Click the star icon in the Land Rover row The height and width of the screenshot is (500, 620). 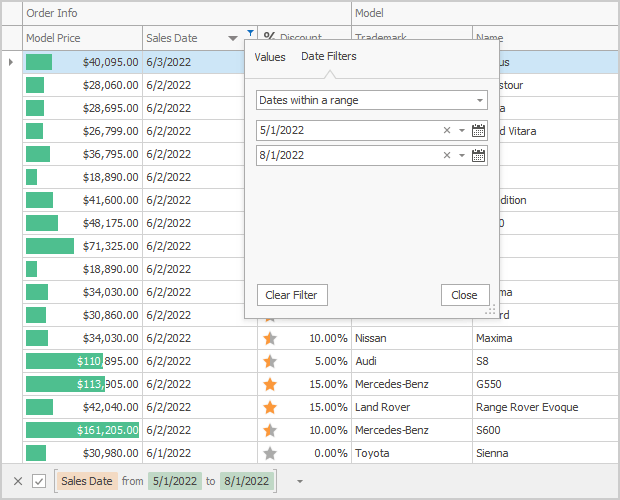click(270, 407)
